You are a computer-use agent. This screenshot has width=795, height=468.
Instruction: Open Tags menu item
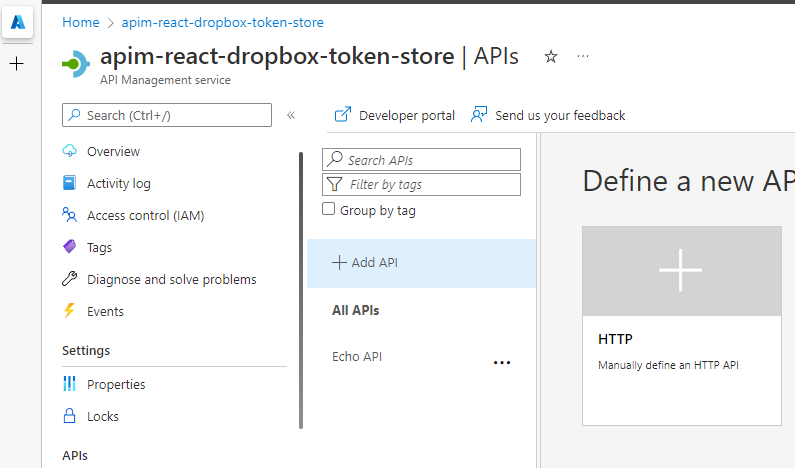[99, 247]
